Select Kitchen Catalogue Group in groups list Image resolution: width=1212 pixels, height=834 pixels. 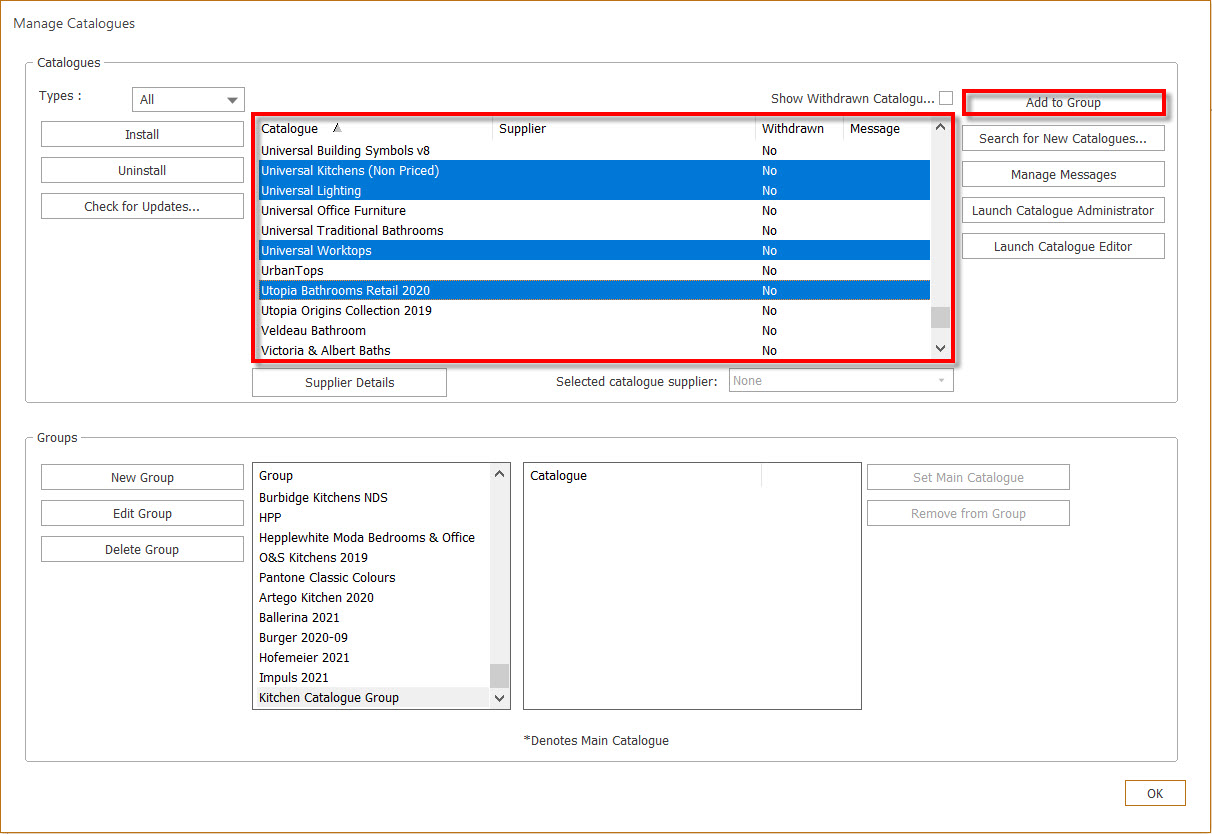pos(329,698)
